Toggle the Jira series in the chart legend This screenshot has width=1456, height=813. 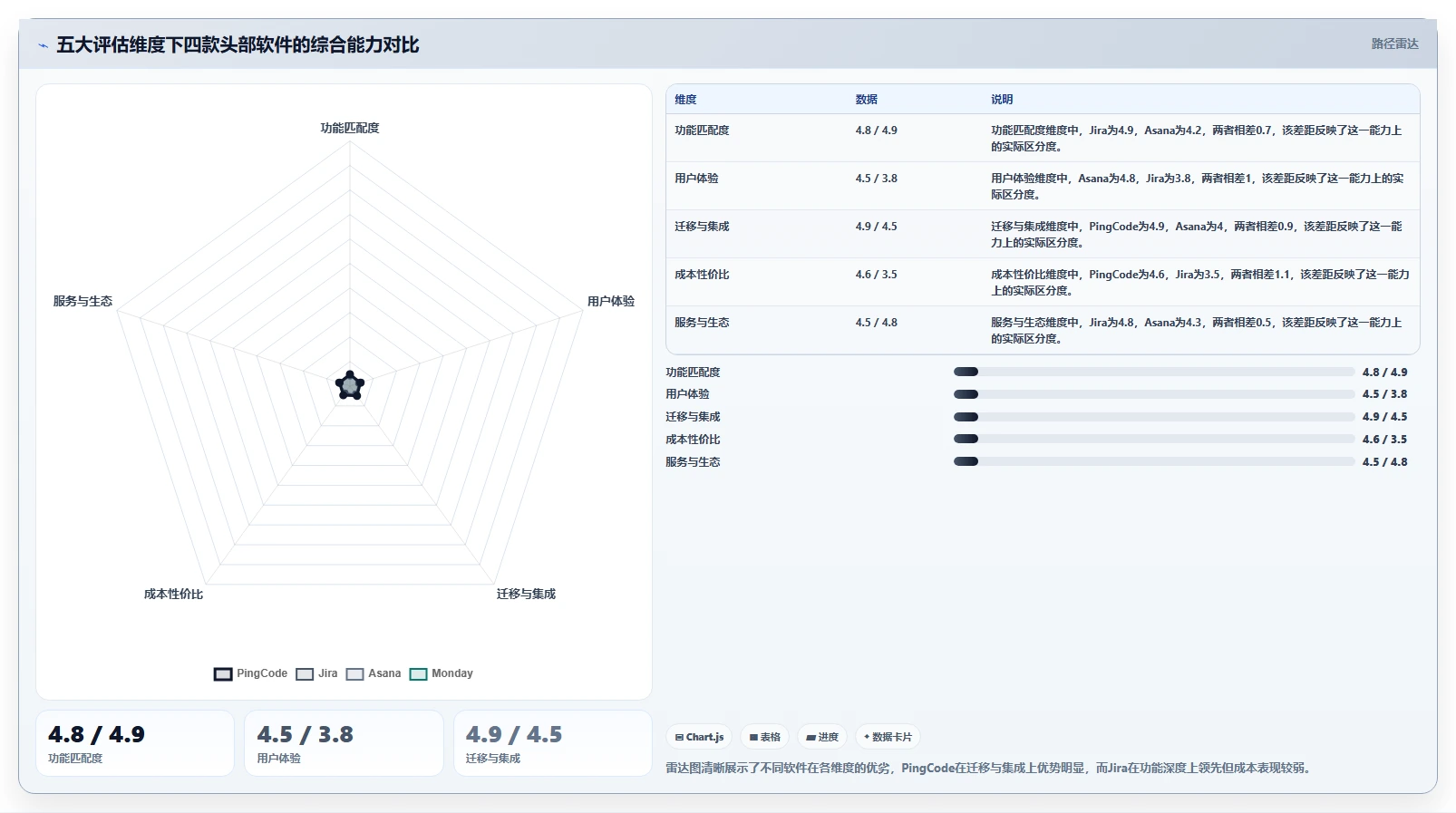tap(316, 673)
